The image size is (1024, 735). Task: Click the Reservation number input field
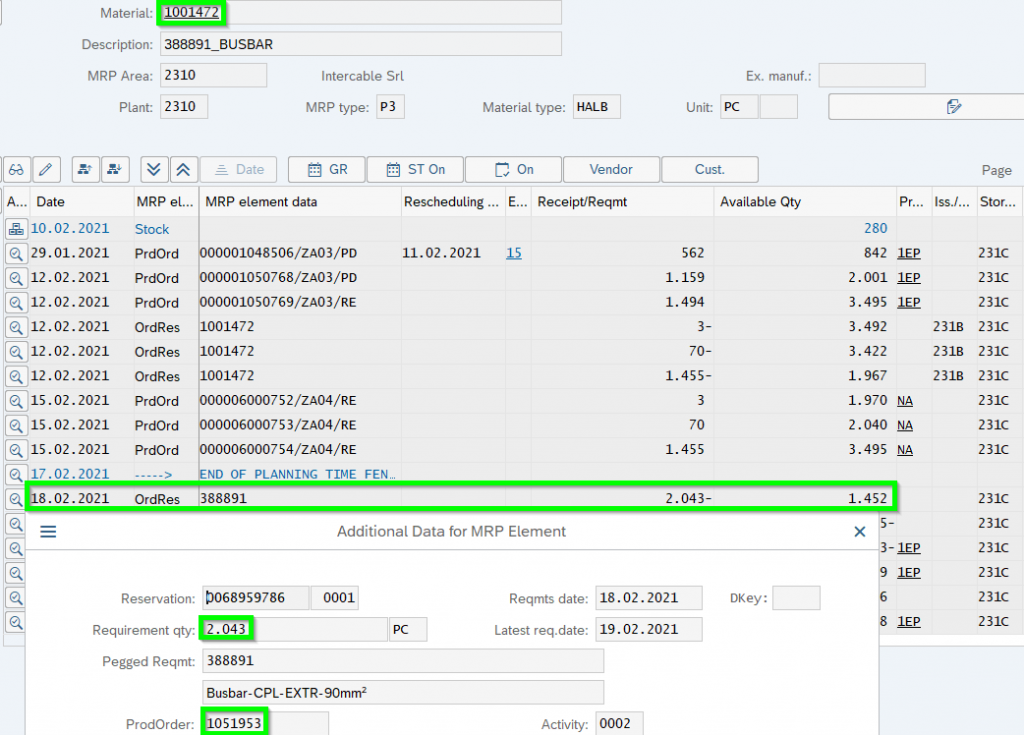point(255,599)
